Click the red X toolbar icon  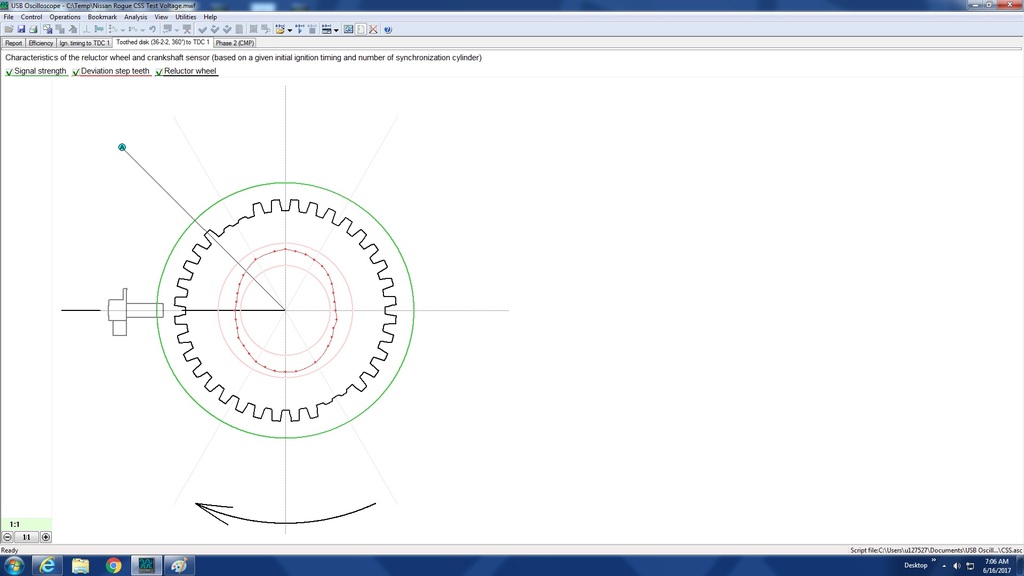(x=373, y=29)
